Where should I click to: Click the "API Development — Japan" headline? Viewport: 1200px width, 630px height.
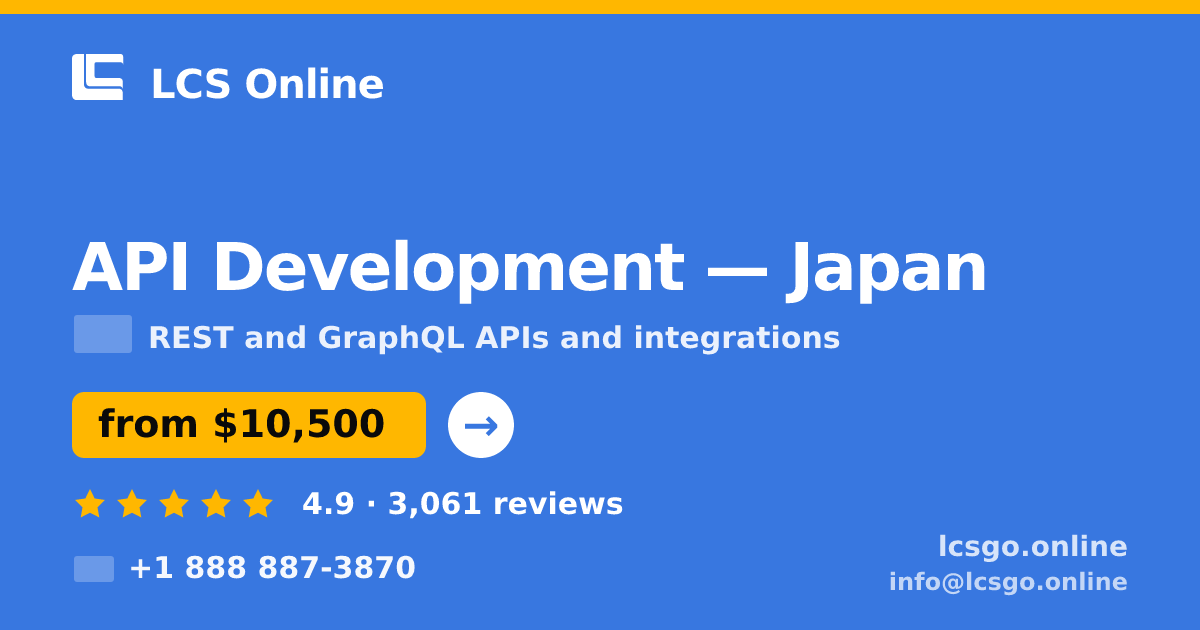coord(530,267)
